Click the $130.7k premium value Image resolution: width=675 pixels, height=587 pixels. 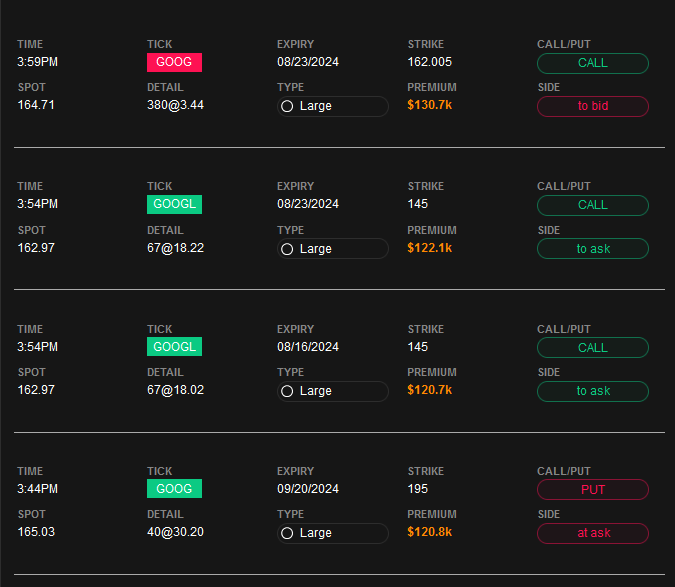coord(430,105)
